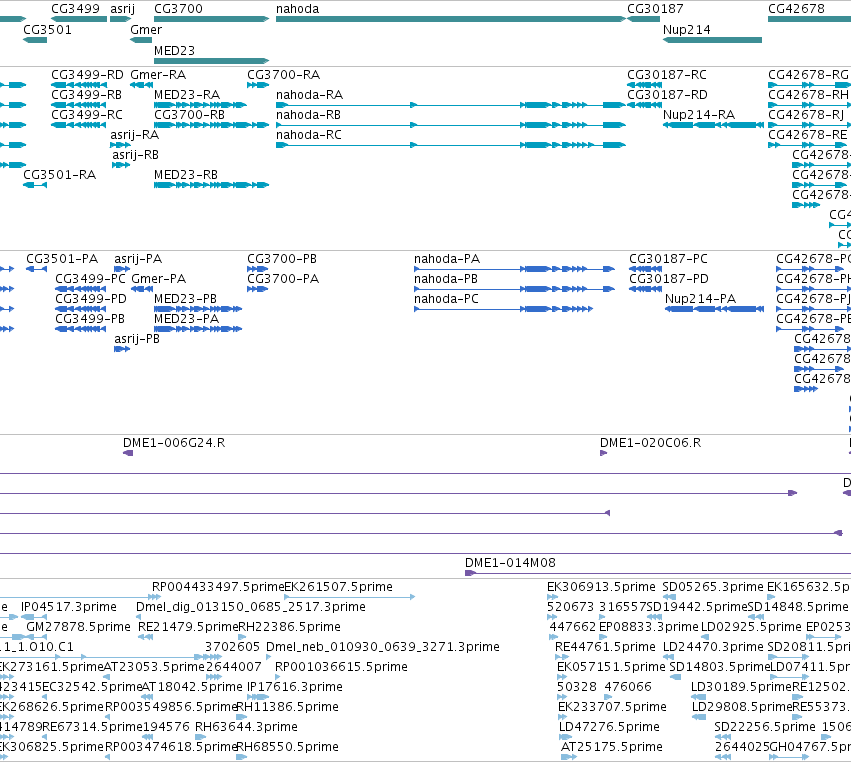Open protein asrij-PB label

pos(137,339)
